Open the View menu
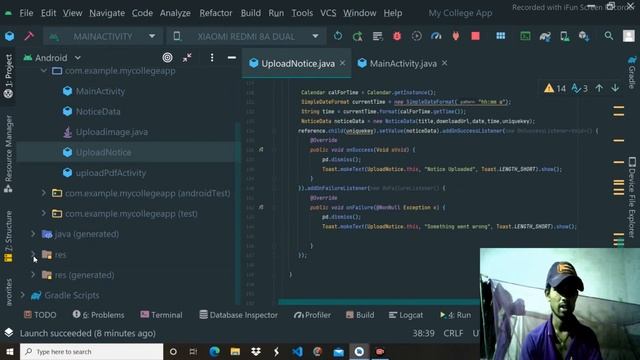Viewport: 640px width, 360px height. pos(72,13)
